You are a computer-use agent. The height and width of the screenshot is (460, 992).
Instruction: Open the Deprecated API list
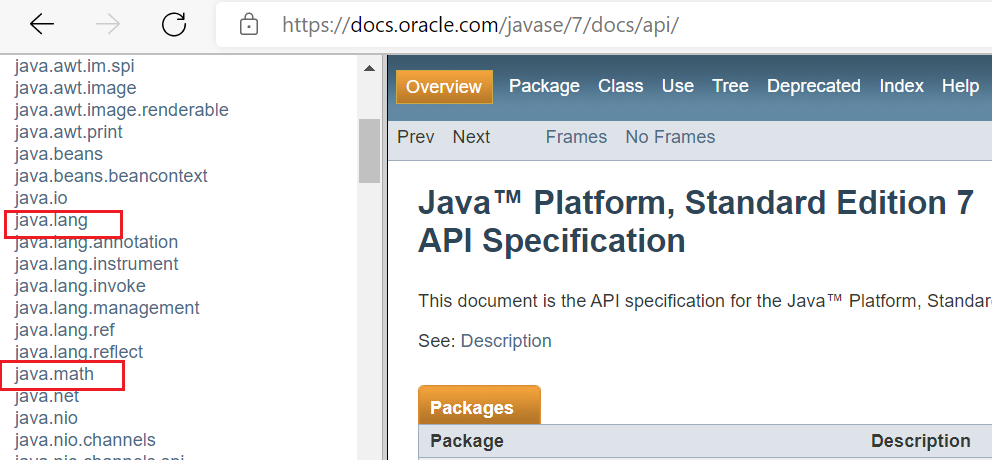814,86
